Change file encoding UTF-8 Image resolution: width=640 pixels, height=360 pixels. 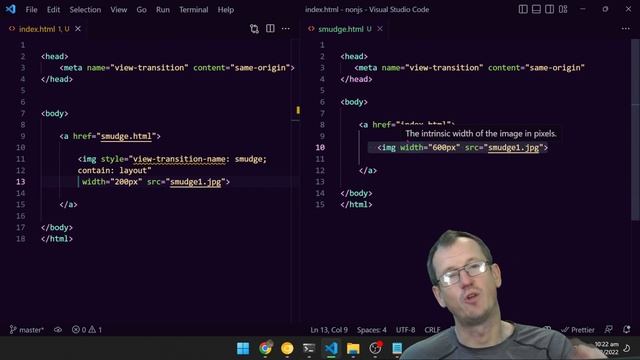tap(405, 329)
